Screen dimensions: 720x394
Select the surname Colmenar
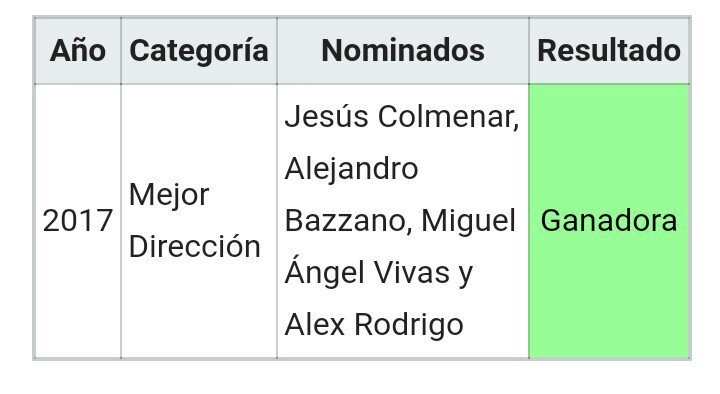448,117
